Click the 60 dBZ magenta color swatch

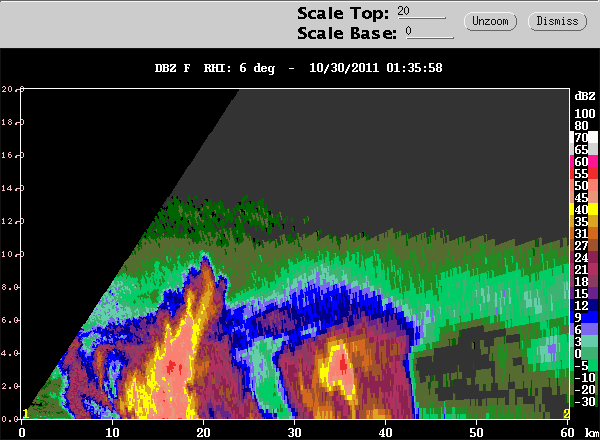tap(593, 161)
